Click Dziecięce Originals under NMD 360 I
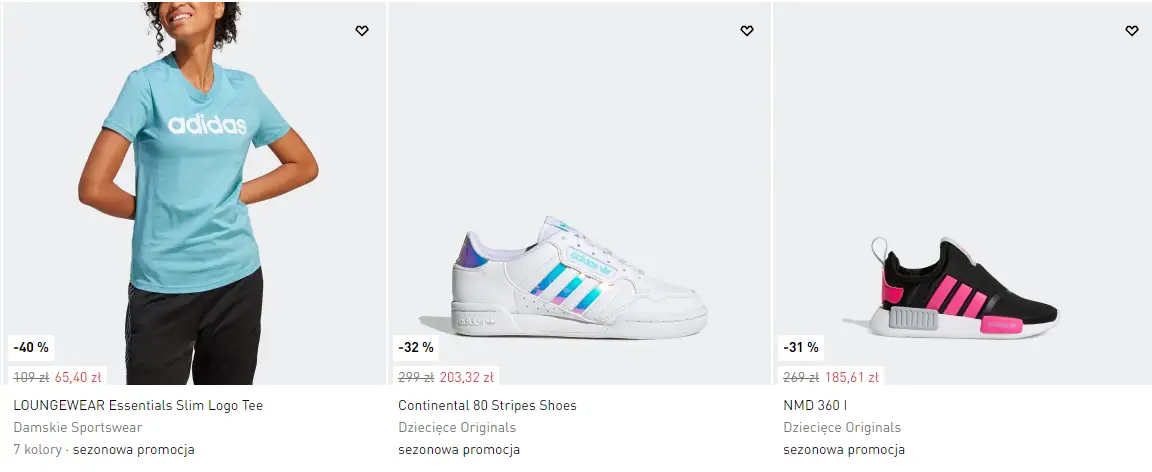This screenshot has height=472, width=1152. click(x=842, y=428)
